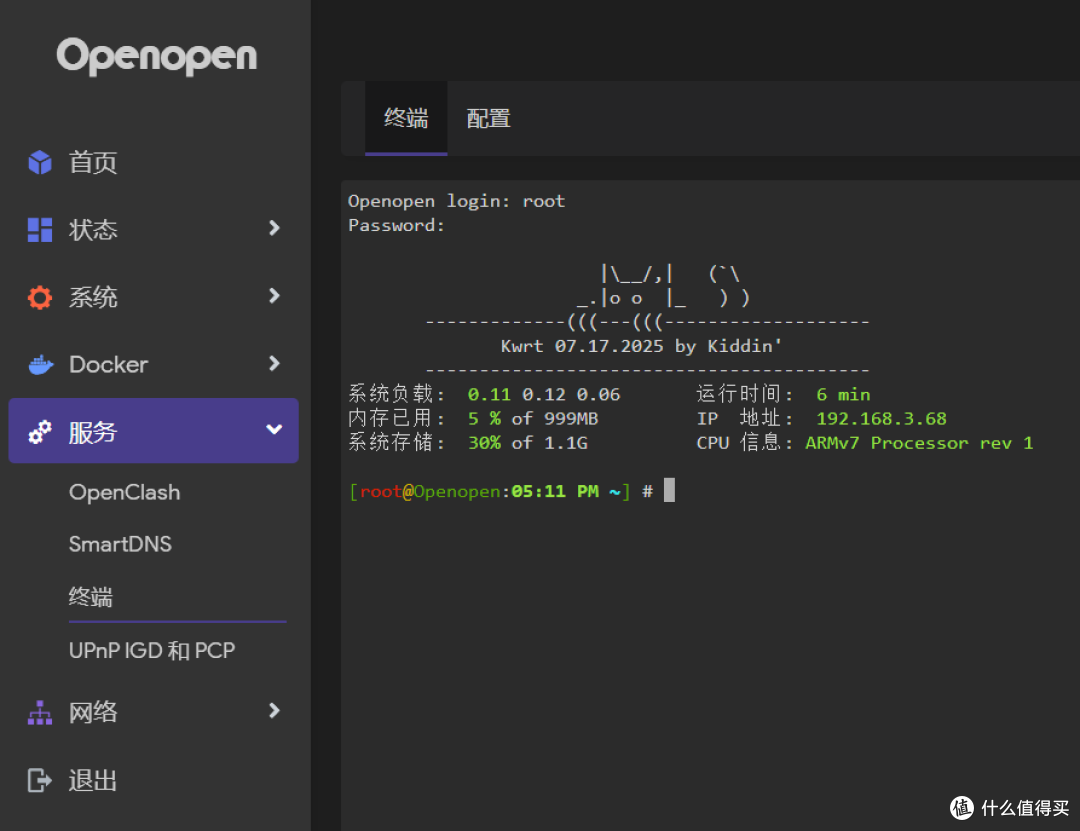
Task: Select 终端 in the sidebar submenu
Action: pyautogui.click(x=91, y=598)
